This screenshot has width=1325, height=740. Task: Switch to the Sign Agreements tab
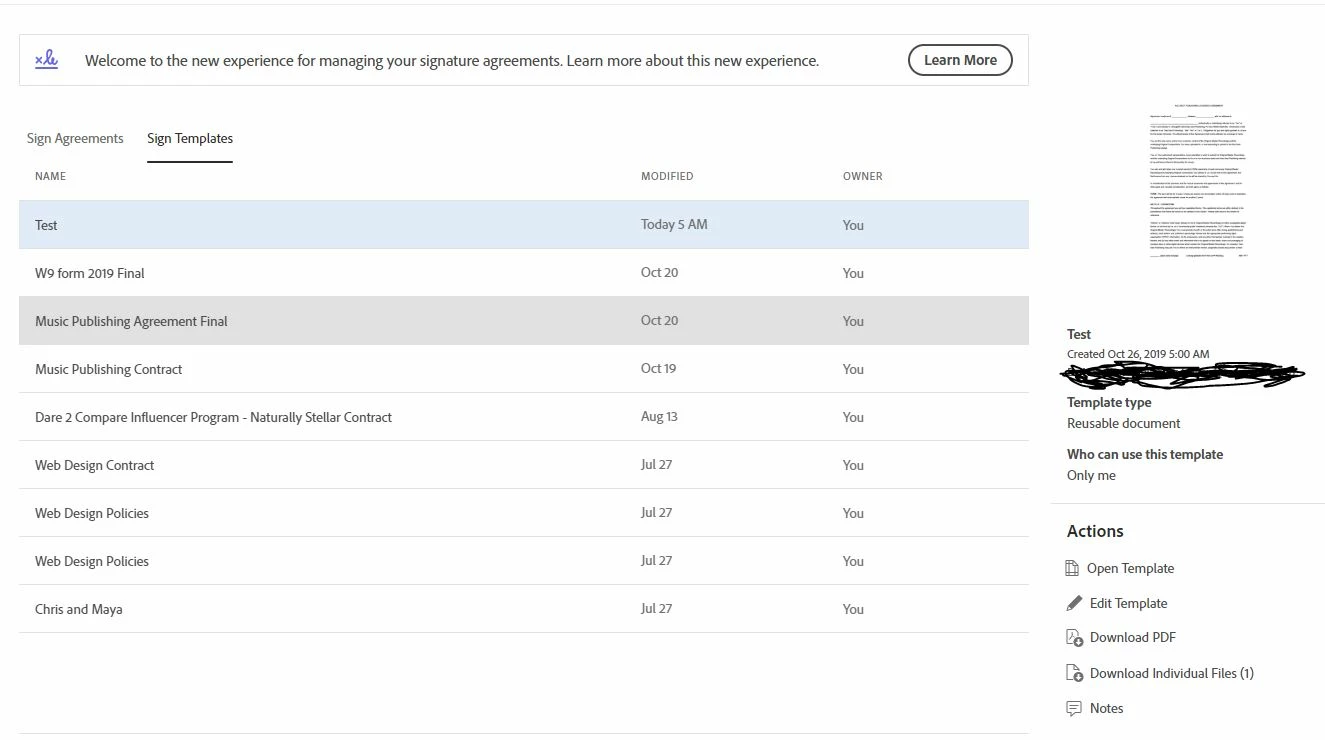[x=75, y=138]
